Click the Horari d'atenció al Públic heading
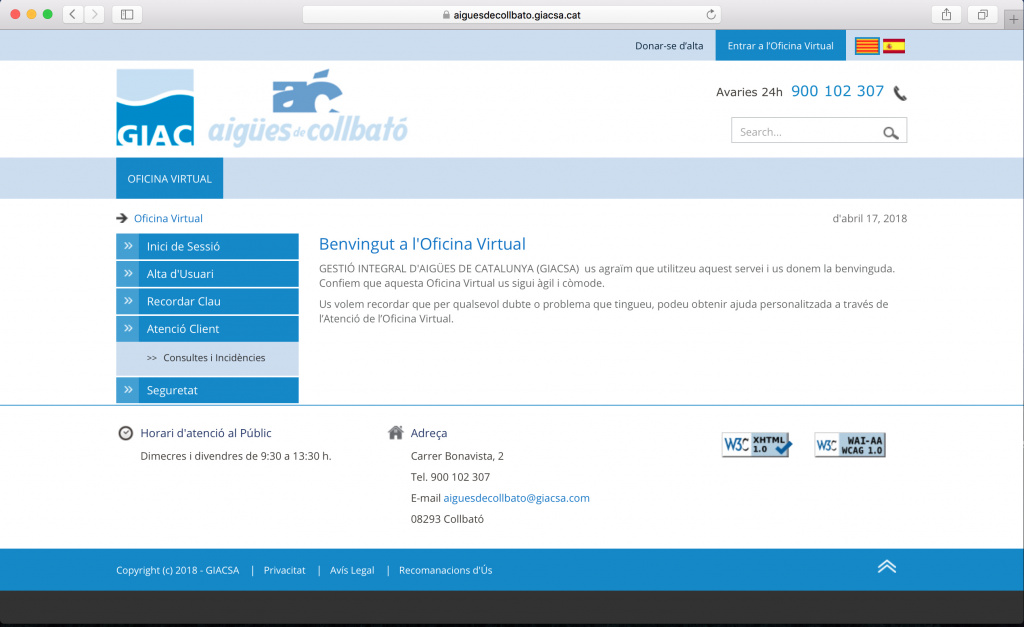The height and width of the screenshot is (627, 1024). tap(206, 433)
